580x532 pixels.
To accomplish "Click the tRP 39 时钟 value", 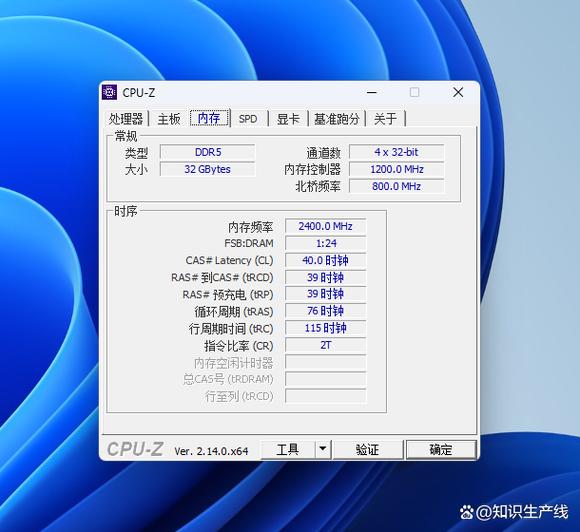I will click(x=326, y=294).
